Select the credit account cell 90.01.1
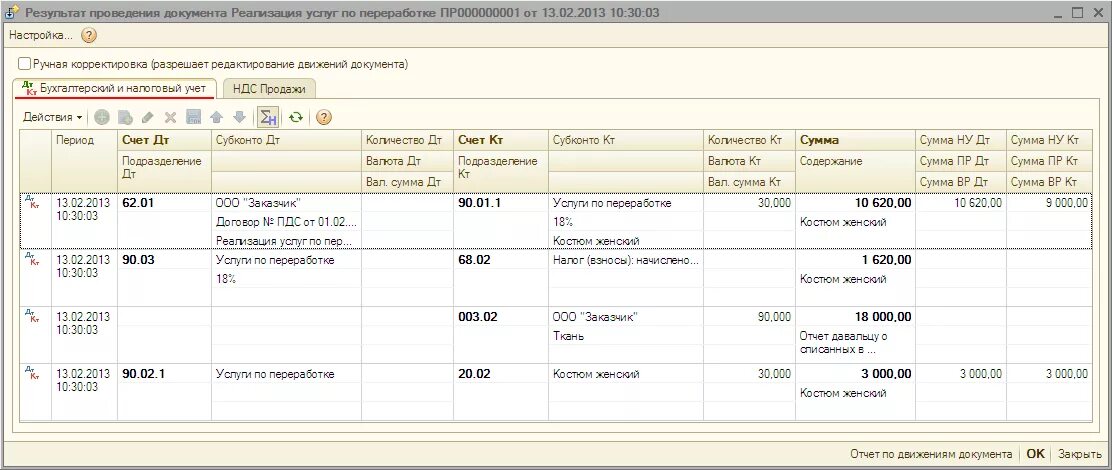This screenshot has height=470, width=1112. pos(501,203)
